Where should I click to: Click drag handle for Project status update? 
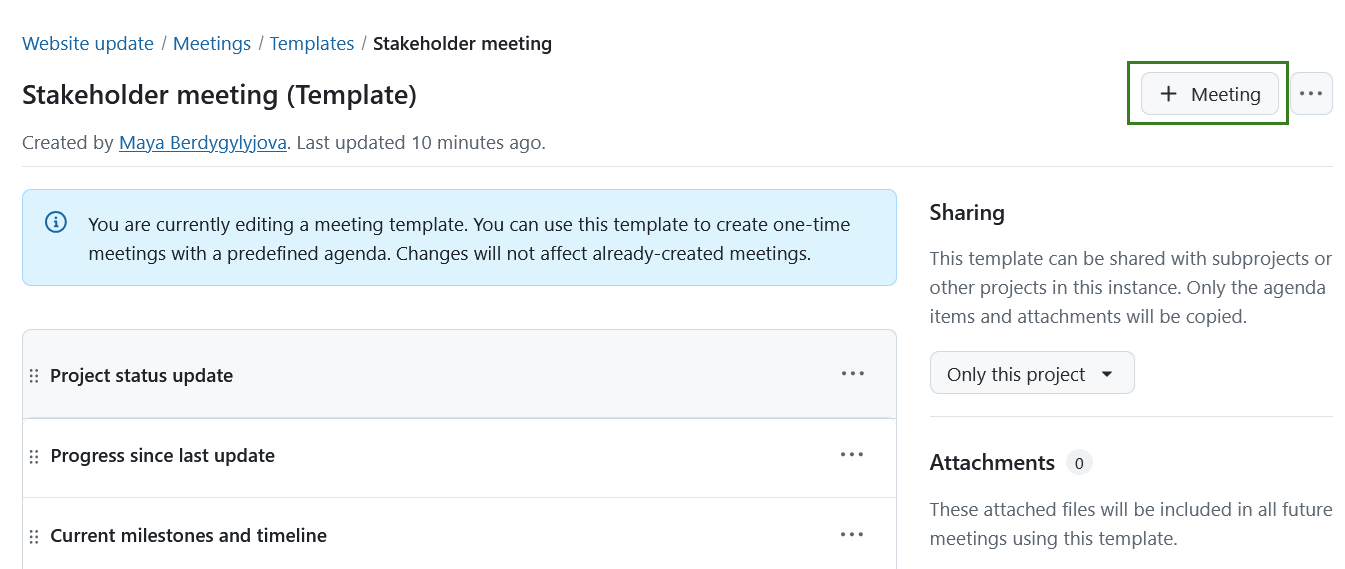[34, 376]
